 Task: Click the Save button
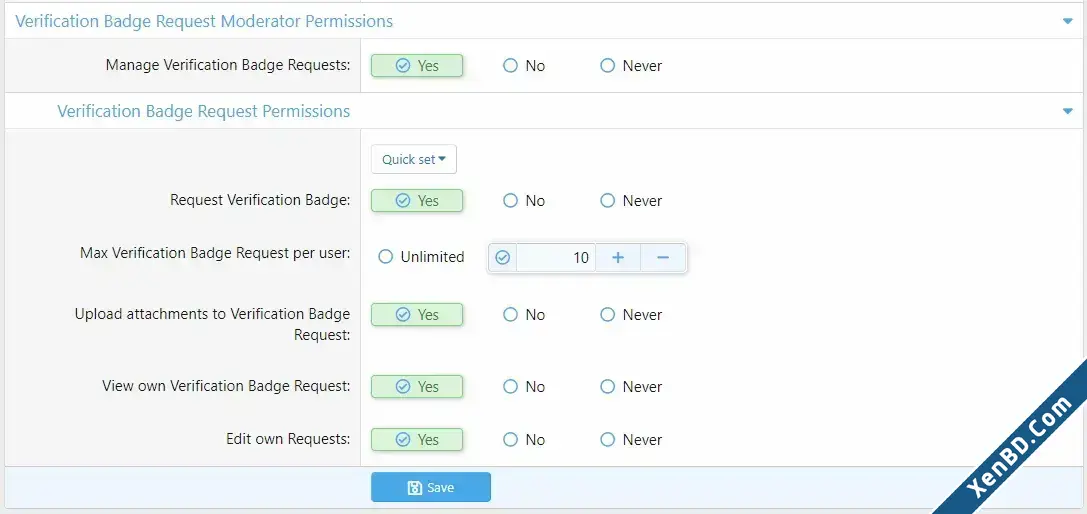click(x=431, y=487)
